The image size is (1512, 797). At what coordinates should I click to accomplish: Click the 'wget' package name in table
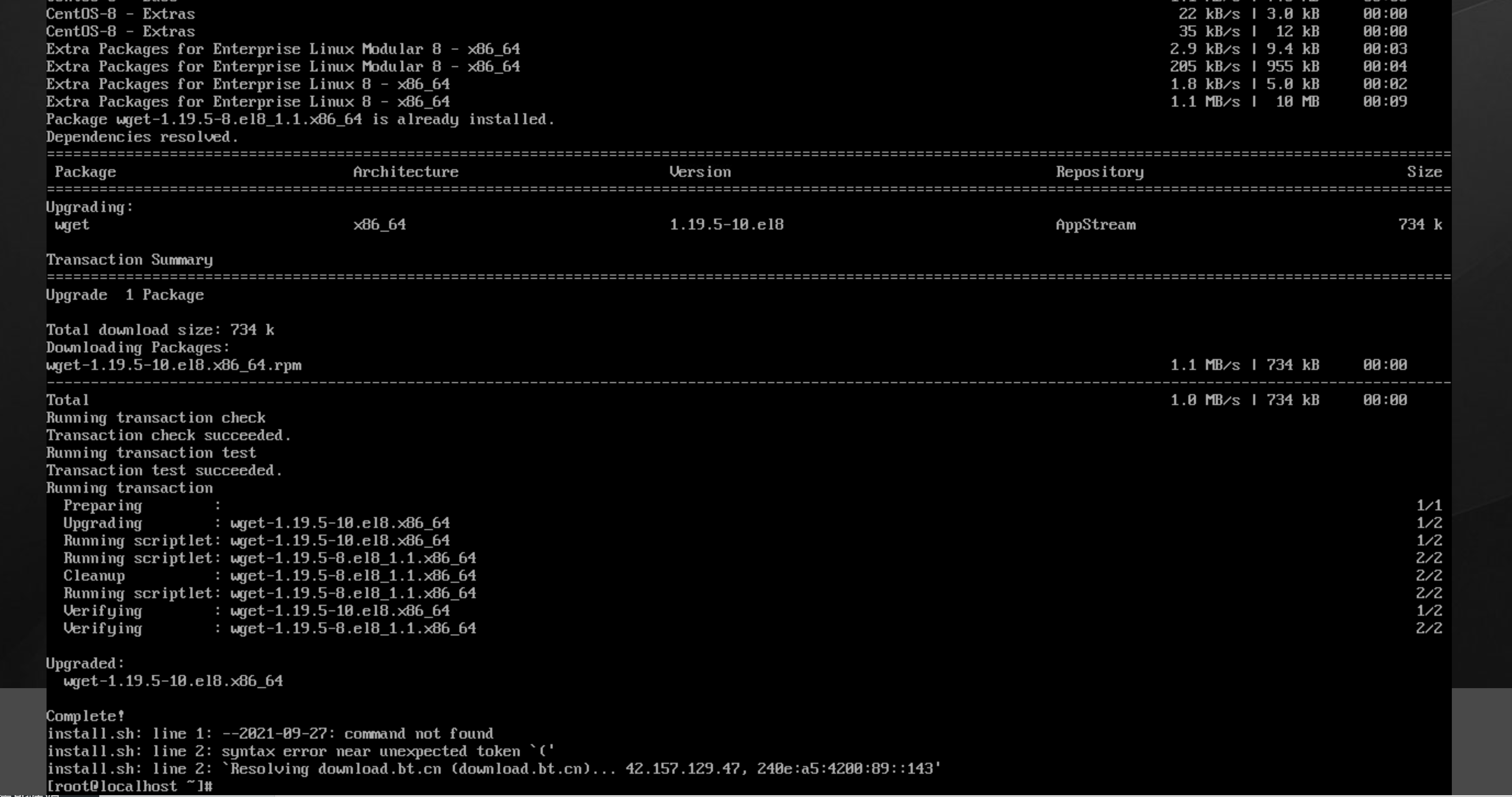pyautogui.click(x=72, y=225)
